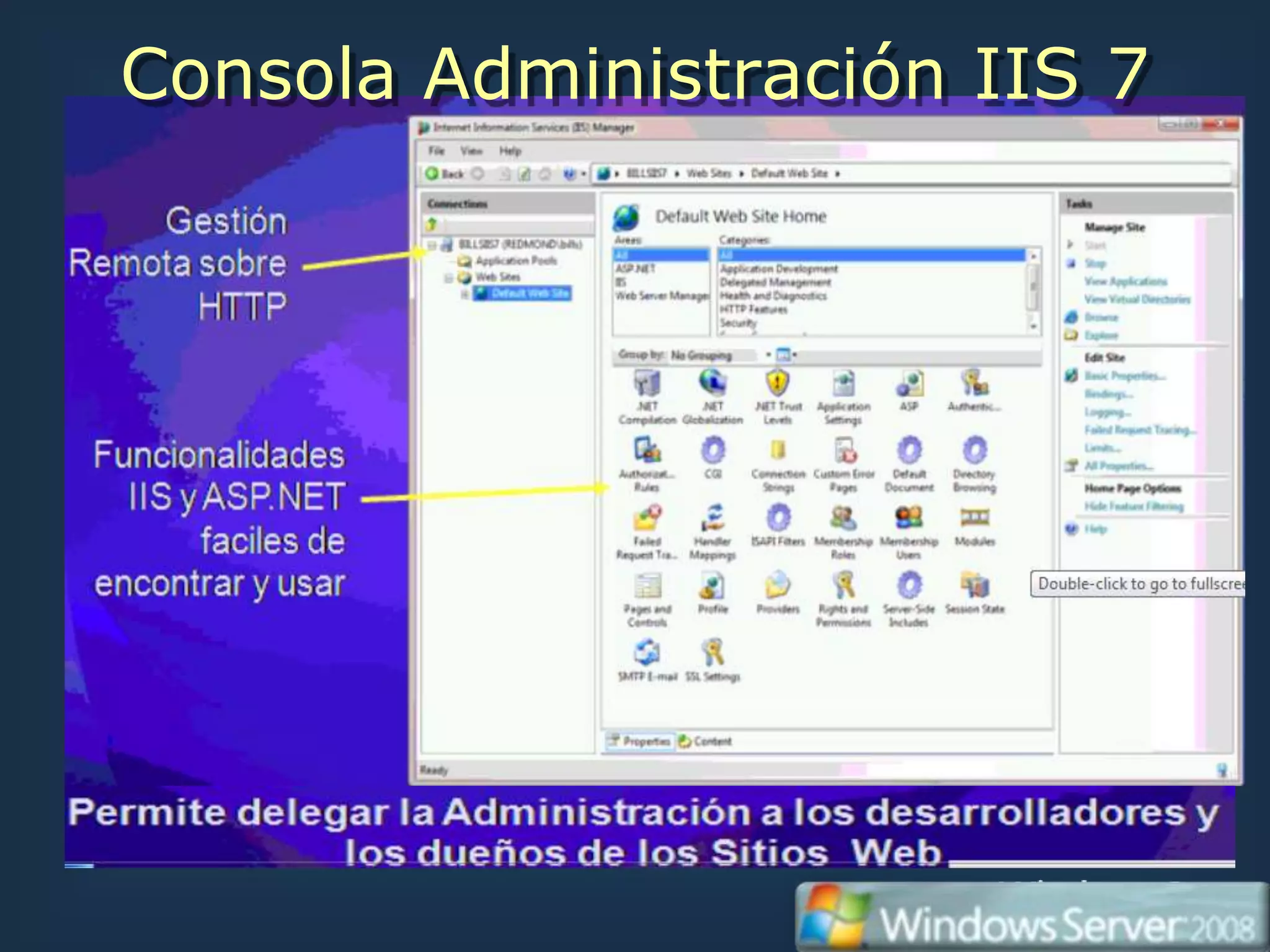The height and width of the screenshot is (952, 1270).
Task: Open the View menu
Action: click(x=471, y=151)
